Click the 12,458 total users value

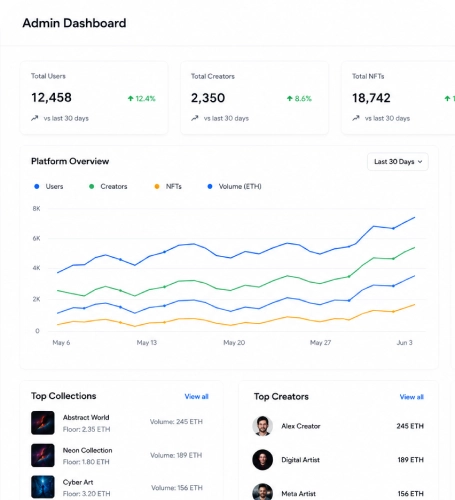[x=51, y=98]
